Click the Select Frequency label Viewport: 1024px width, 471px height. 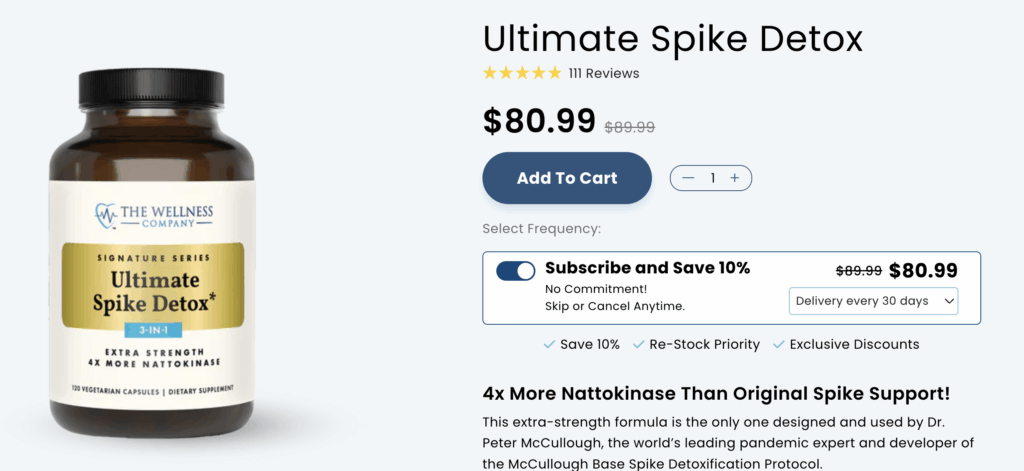coord(541,229)
